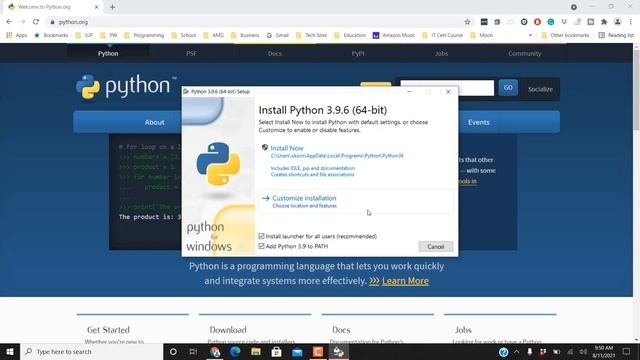Cancel the Python setup
Viewport: 640px width, 360px height.
pos(436,247)
